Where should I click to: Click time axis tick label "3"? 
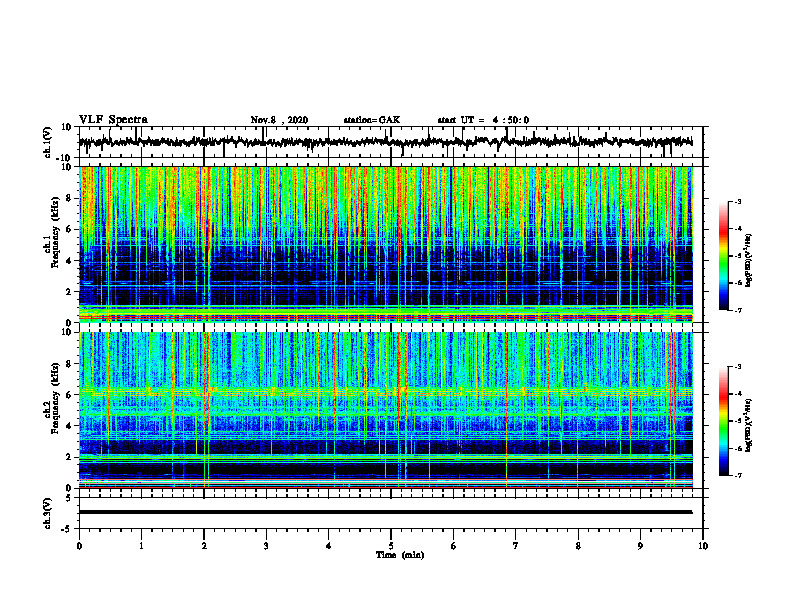[266, 546]
